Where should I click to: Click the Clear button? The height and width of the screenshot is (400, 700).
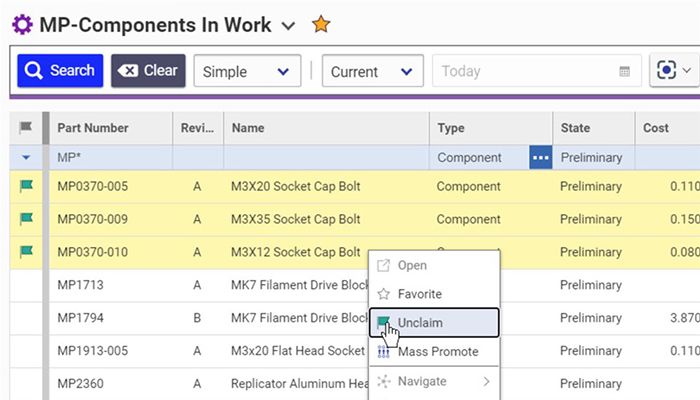[148, 71]
